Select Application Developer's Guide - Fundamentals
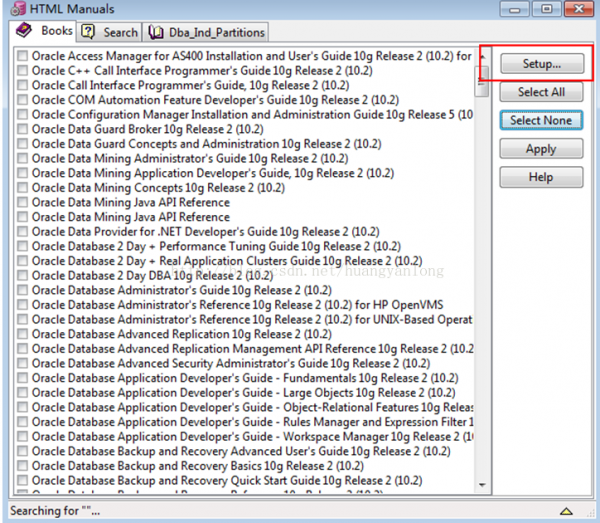The image size is (600, 523). 245,378
